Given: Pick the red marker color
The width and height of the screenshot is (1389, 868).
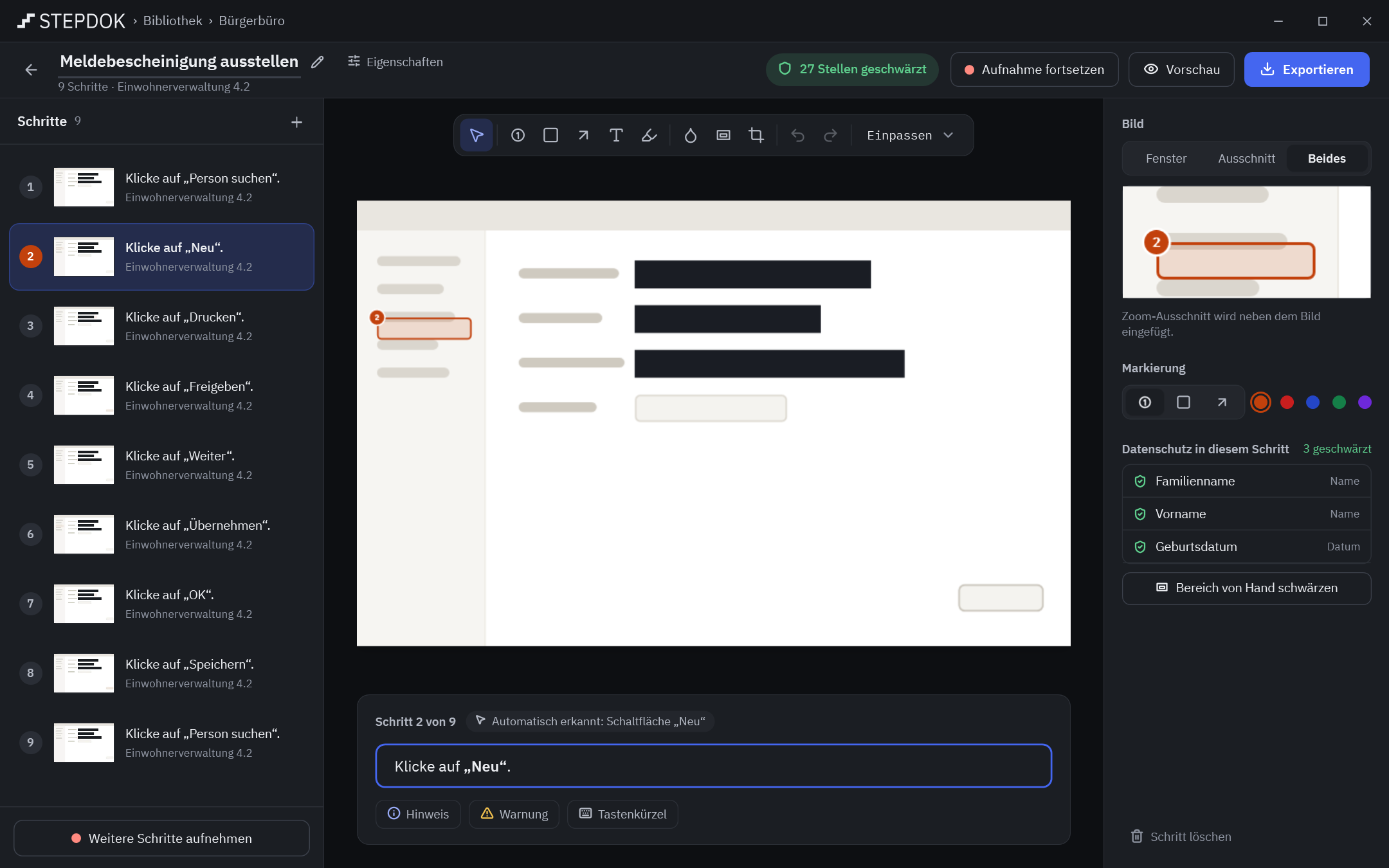Looking at the screenshot, I should pos(1287,402).
